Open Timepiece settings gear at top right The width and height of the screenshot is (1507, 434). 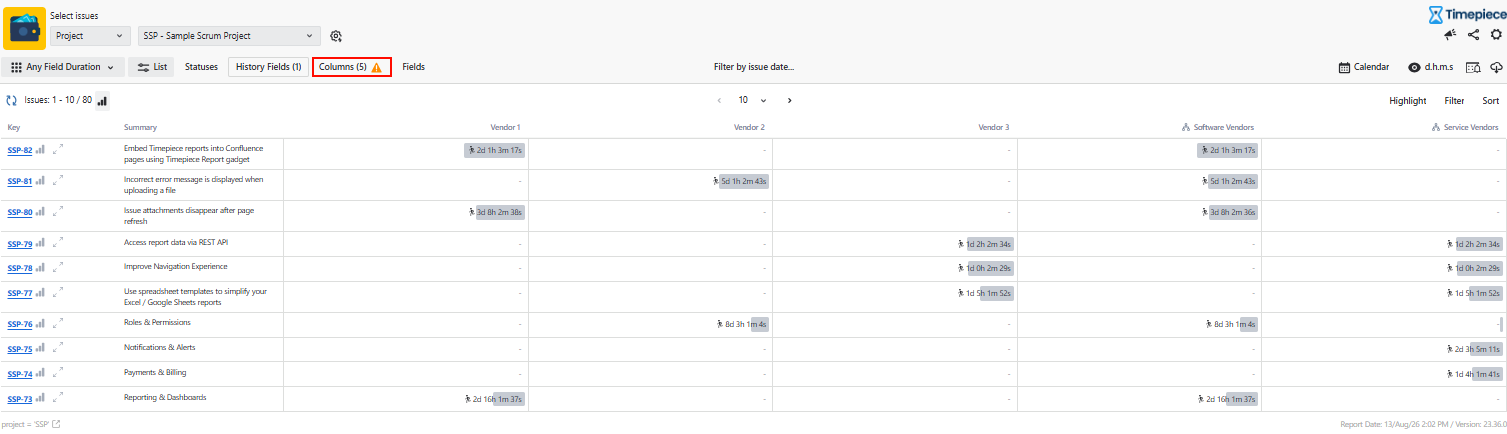[1496, 35]
